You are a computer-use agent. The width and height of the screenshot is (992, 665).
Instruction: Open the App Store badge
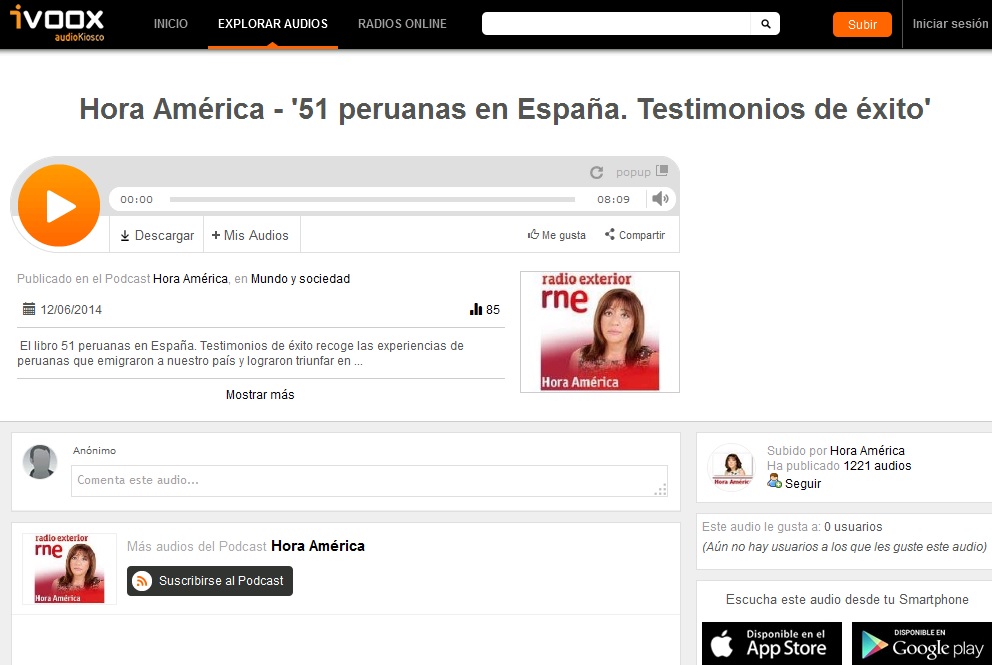772,644
